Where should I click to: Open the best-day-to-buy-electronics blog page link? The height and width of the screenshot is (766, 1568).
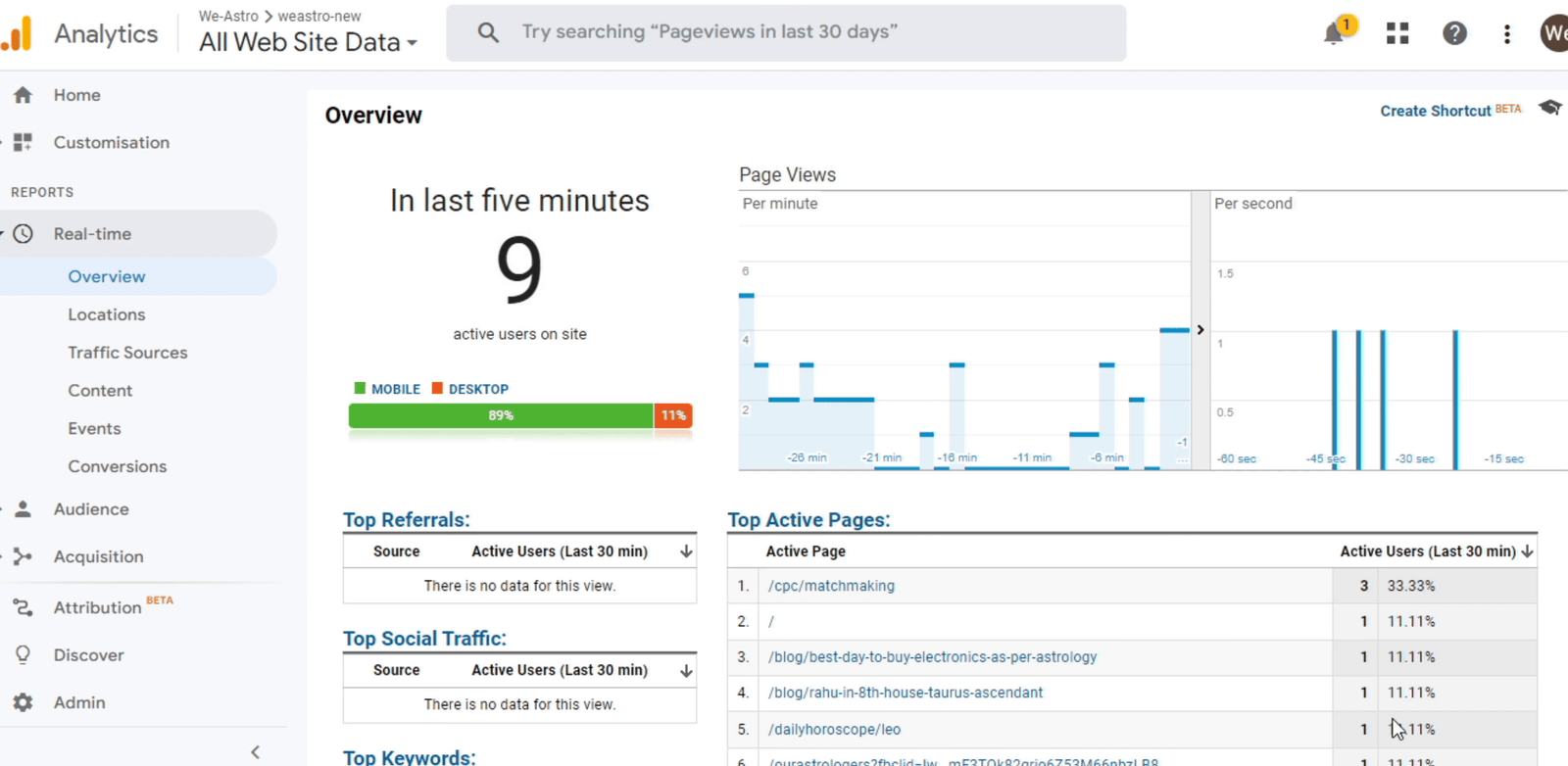tap(932, 657)
